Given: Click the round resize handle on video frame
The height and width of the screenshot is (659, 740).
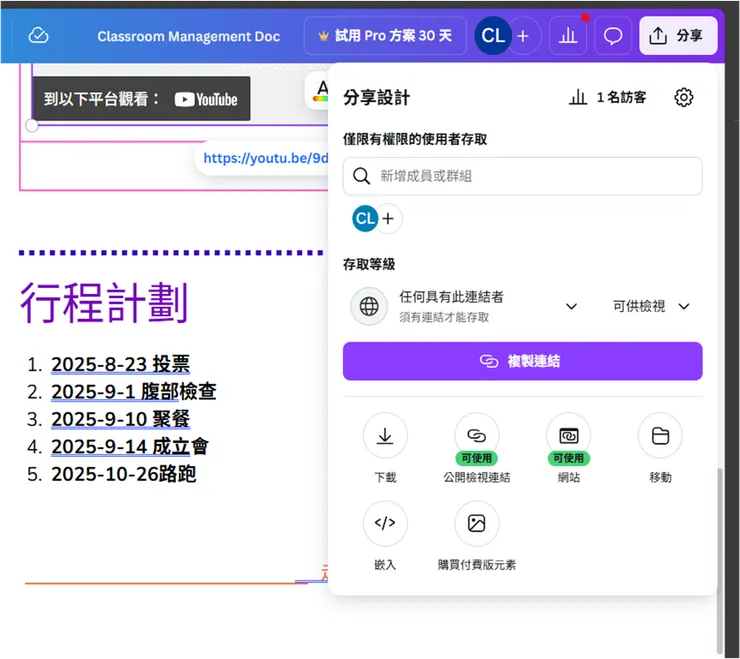Looking at the screenshot, I should click(32, 126).
